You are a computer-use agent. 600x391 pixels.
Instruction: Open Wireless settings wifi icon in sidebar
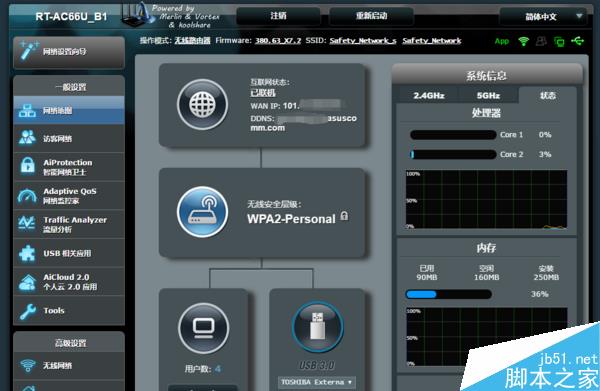[28, 365]
